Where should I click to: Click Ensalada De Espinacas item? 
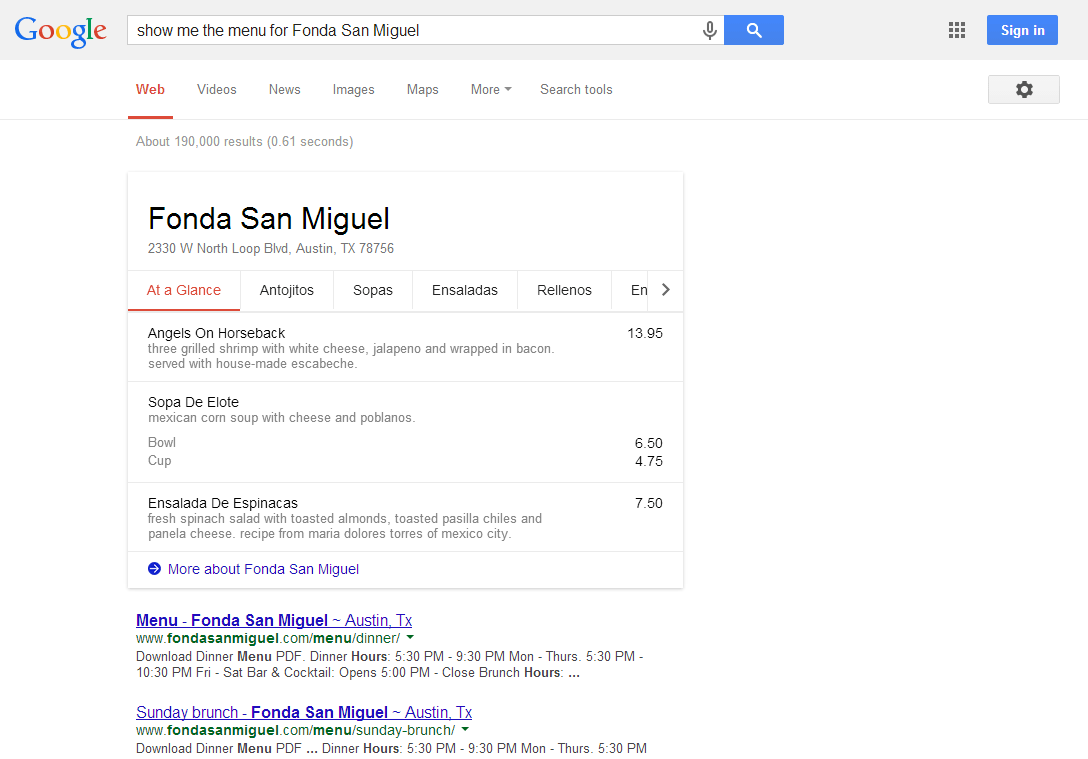click(223, 503)
